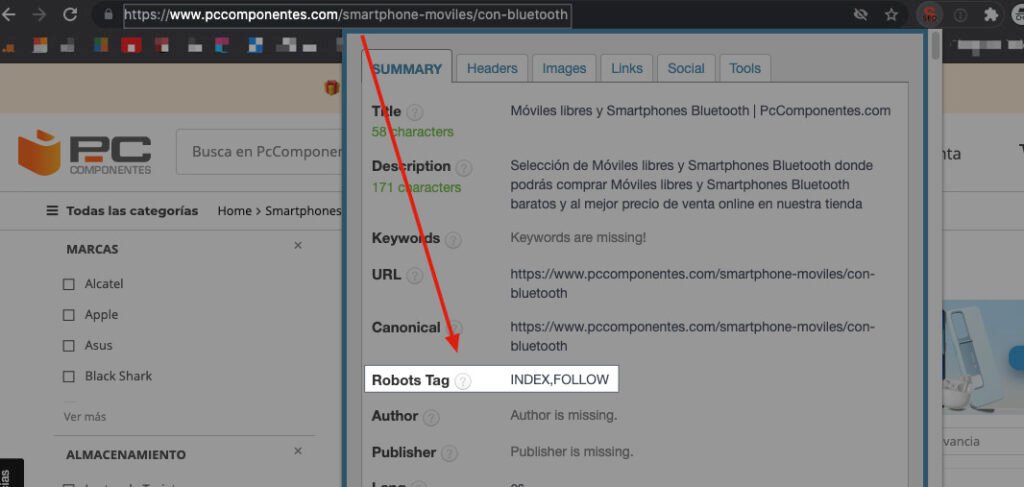
Task: Click the crossed-out eye icon in address bar
Action: point(861,14)
